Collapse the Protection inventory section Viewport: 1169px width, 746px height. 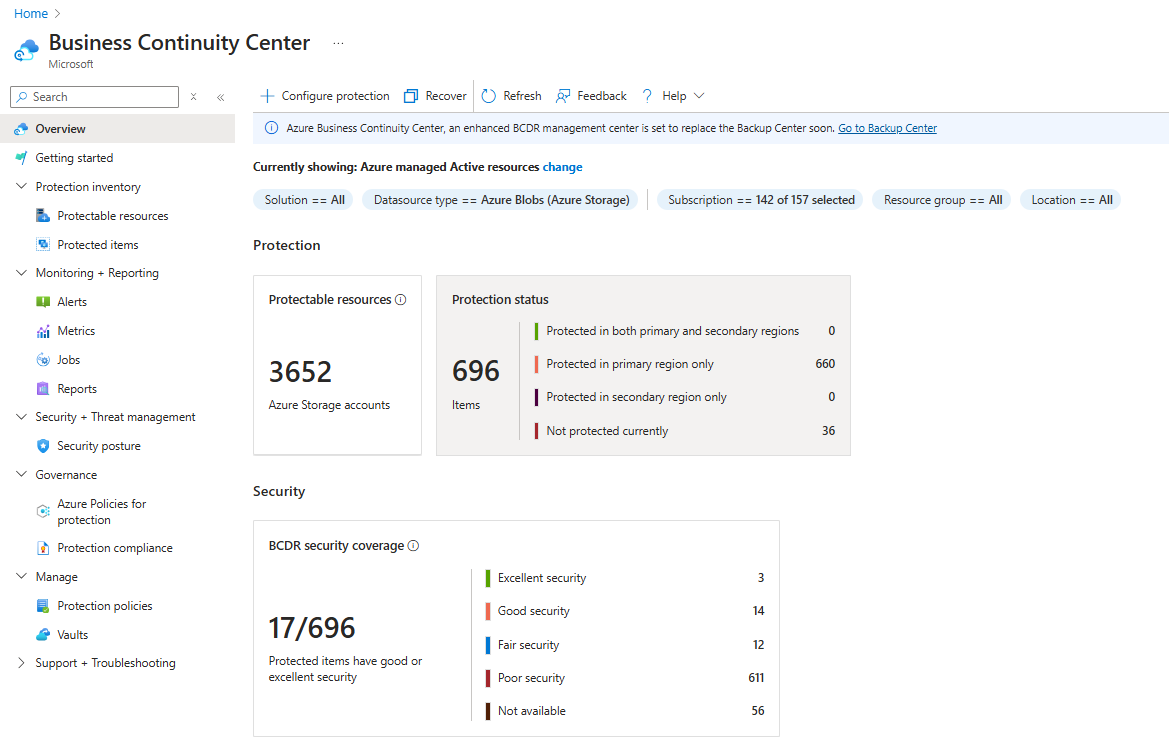coord(22,187)
